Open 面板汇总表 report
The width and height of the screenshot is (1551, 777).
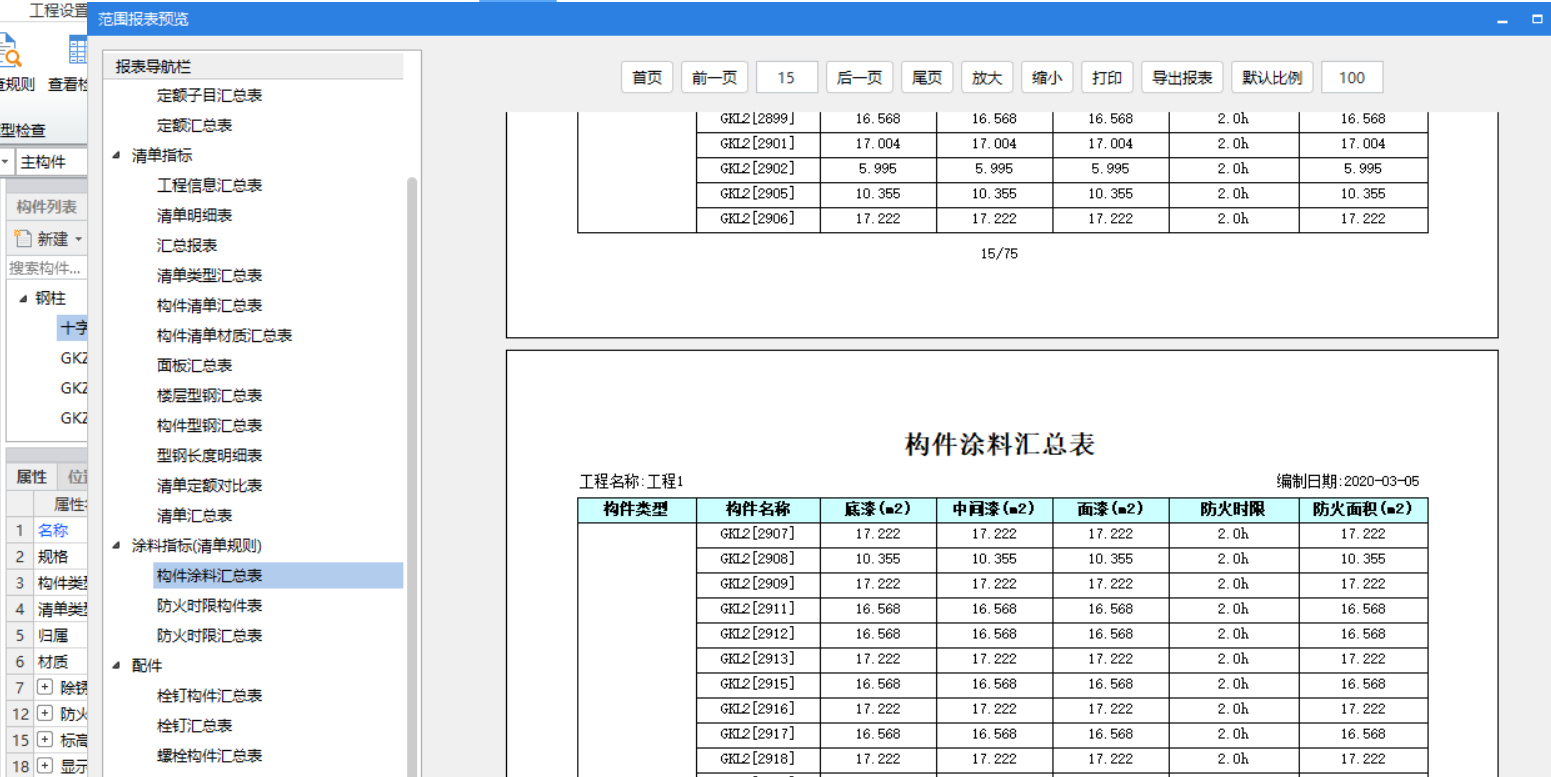[x=195, y=366]
